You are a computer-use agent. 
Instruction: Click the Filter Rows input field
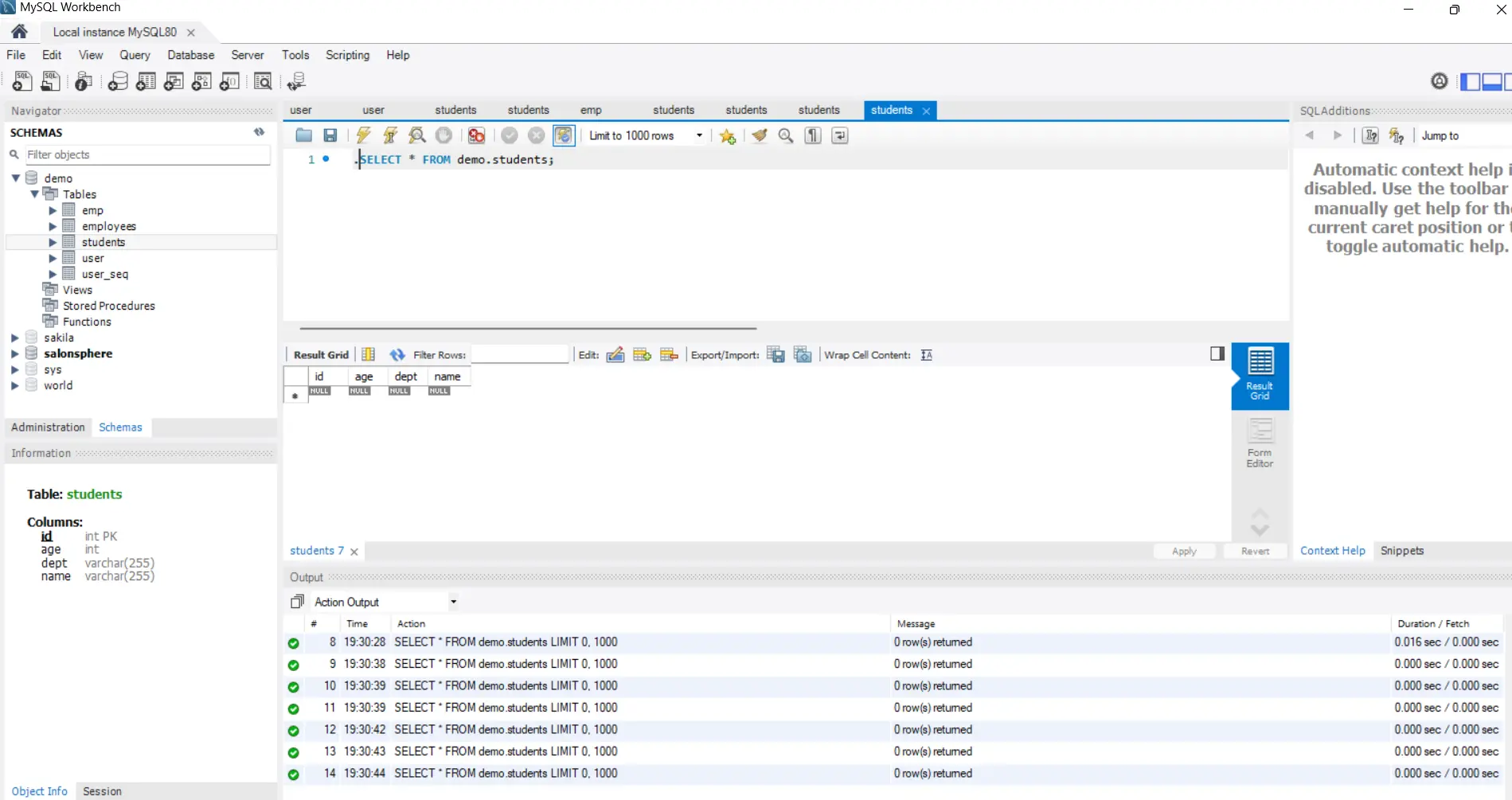[519, 355]
